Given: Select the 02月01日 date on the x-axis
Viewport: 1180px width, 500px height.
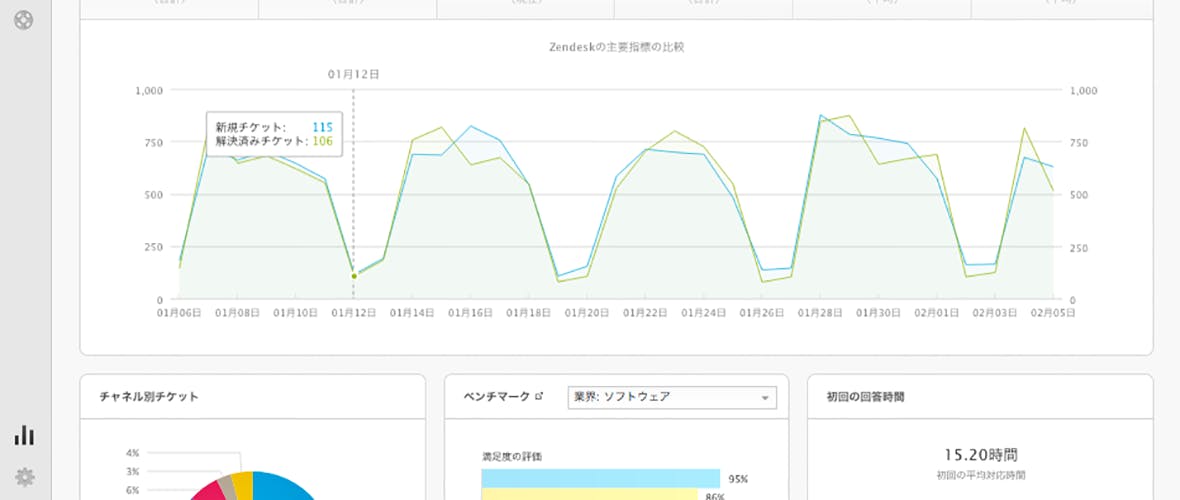Looking at the screenshot, I should pos(936,312).
